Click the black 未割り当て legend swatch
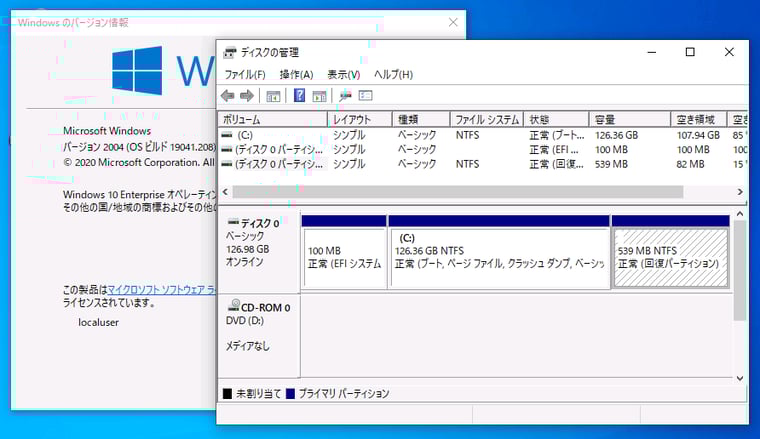Image resolution: width=760 pixels, height=439 pixels. (227, 393)
